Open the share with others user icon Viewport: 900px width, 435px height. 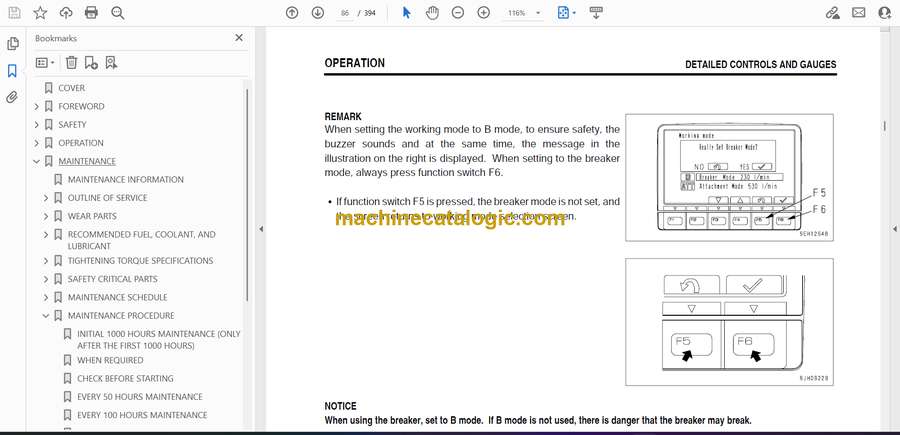point(885,13)
